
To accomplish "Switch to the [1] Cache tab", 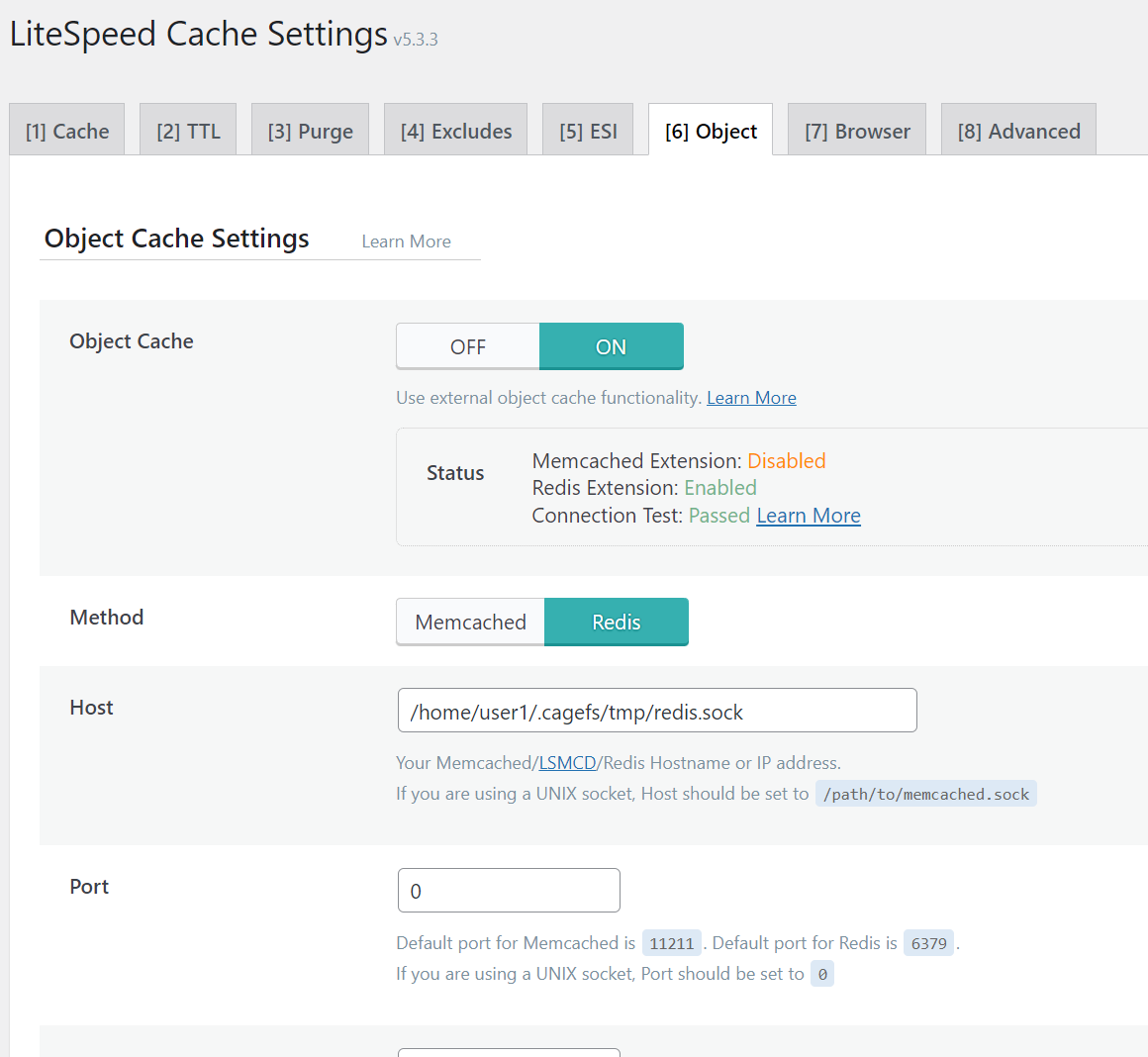I will [x=66, y=131].
